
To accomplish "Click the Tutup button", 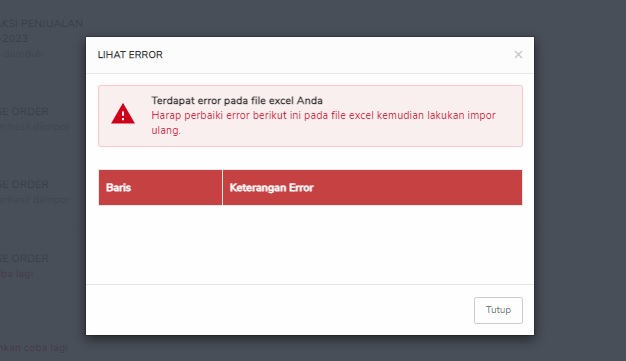I will (x=498, y=310).
